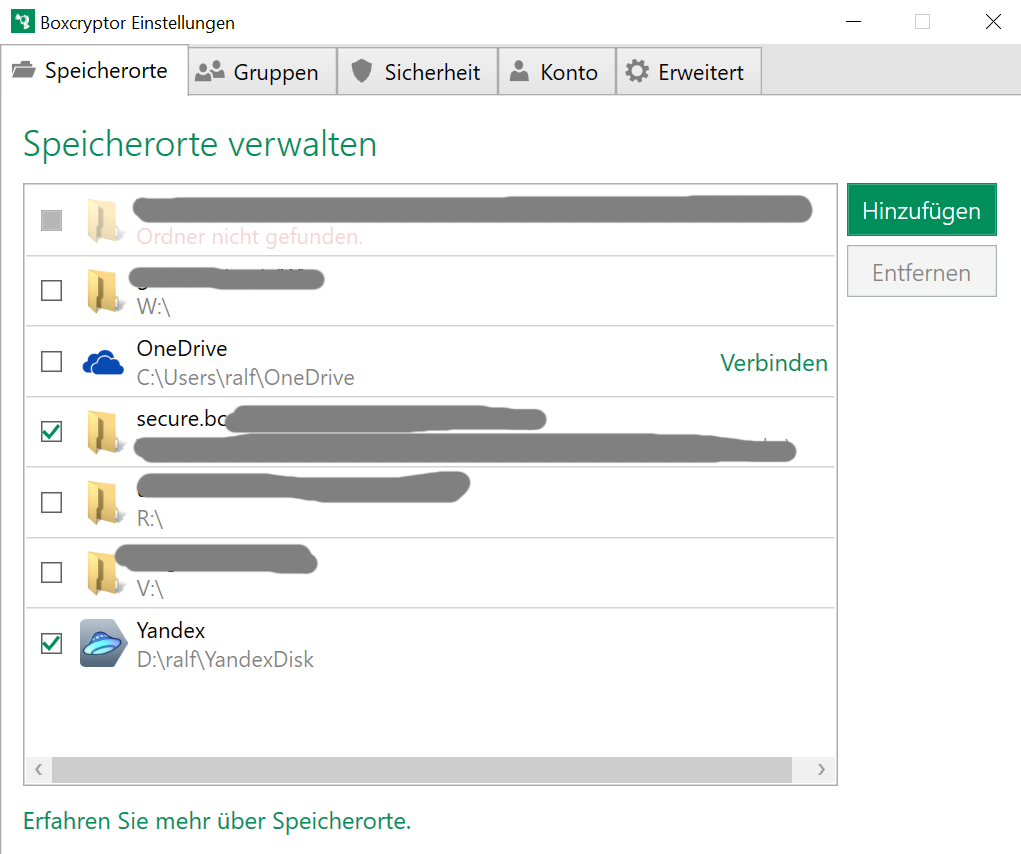Click the folder icon beside R:\ entry
1021x854 pixels.
(x=105, y=503)
